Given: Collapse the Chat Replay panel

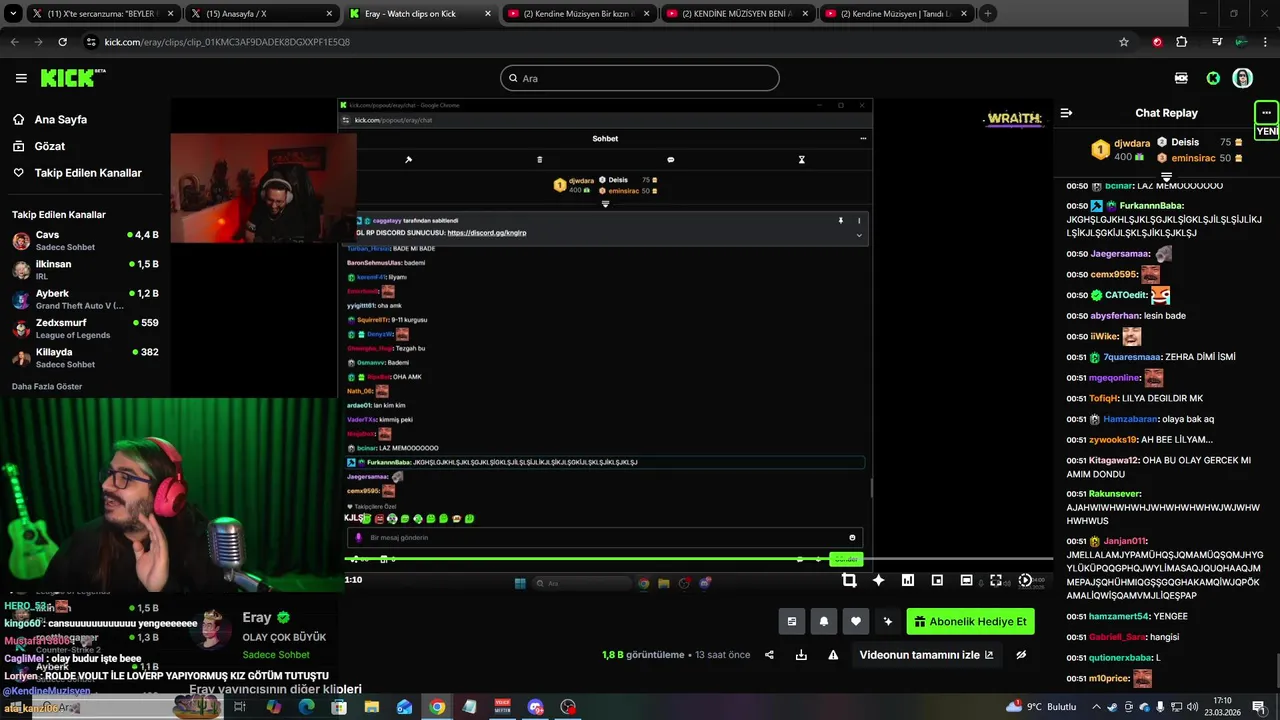Looking at the screenshot, I should [x=1066, y=113].
